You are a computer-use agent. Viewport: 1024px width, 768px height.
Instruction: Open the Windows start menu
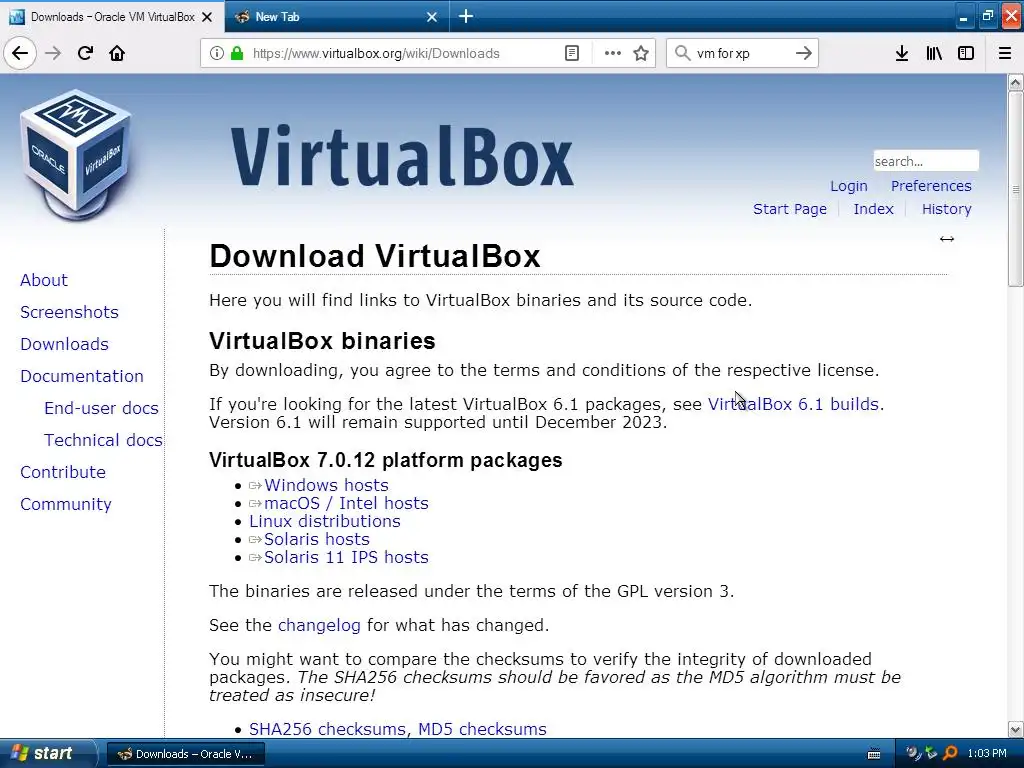46,754
